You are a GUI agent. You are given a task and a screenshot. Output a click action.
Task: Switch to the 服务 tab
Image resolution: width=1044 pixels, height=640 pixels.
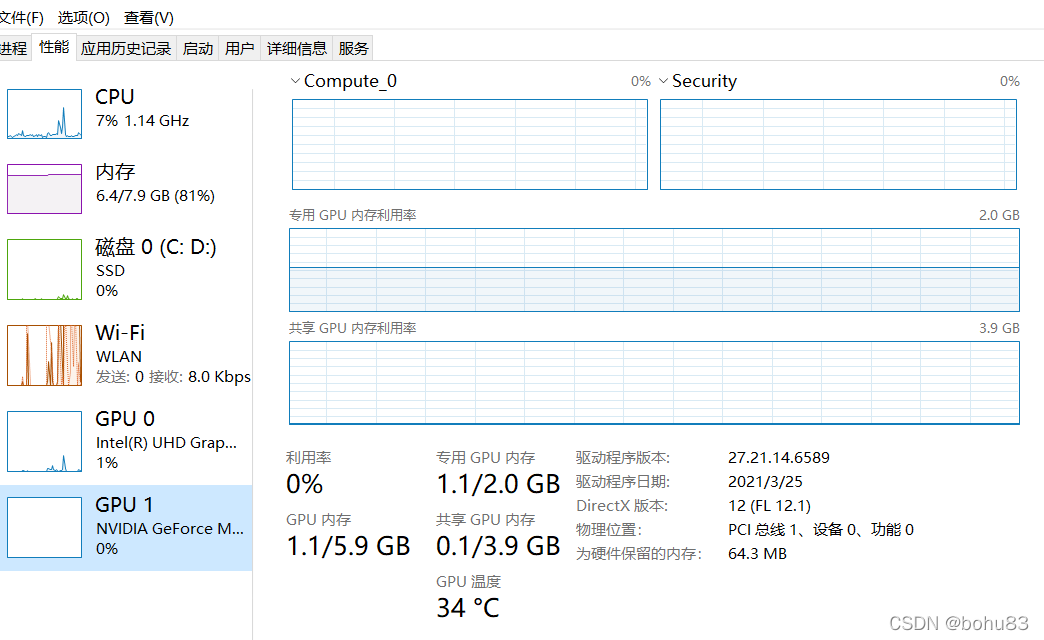354,48
